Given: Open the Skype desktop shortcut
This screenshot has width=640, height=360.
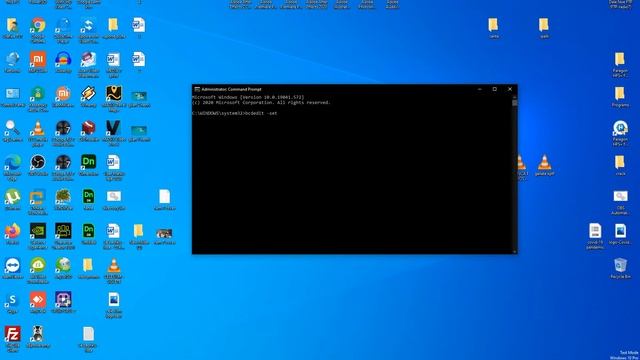Looking at the screenshot, I should 13,303.
